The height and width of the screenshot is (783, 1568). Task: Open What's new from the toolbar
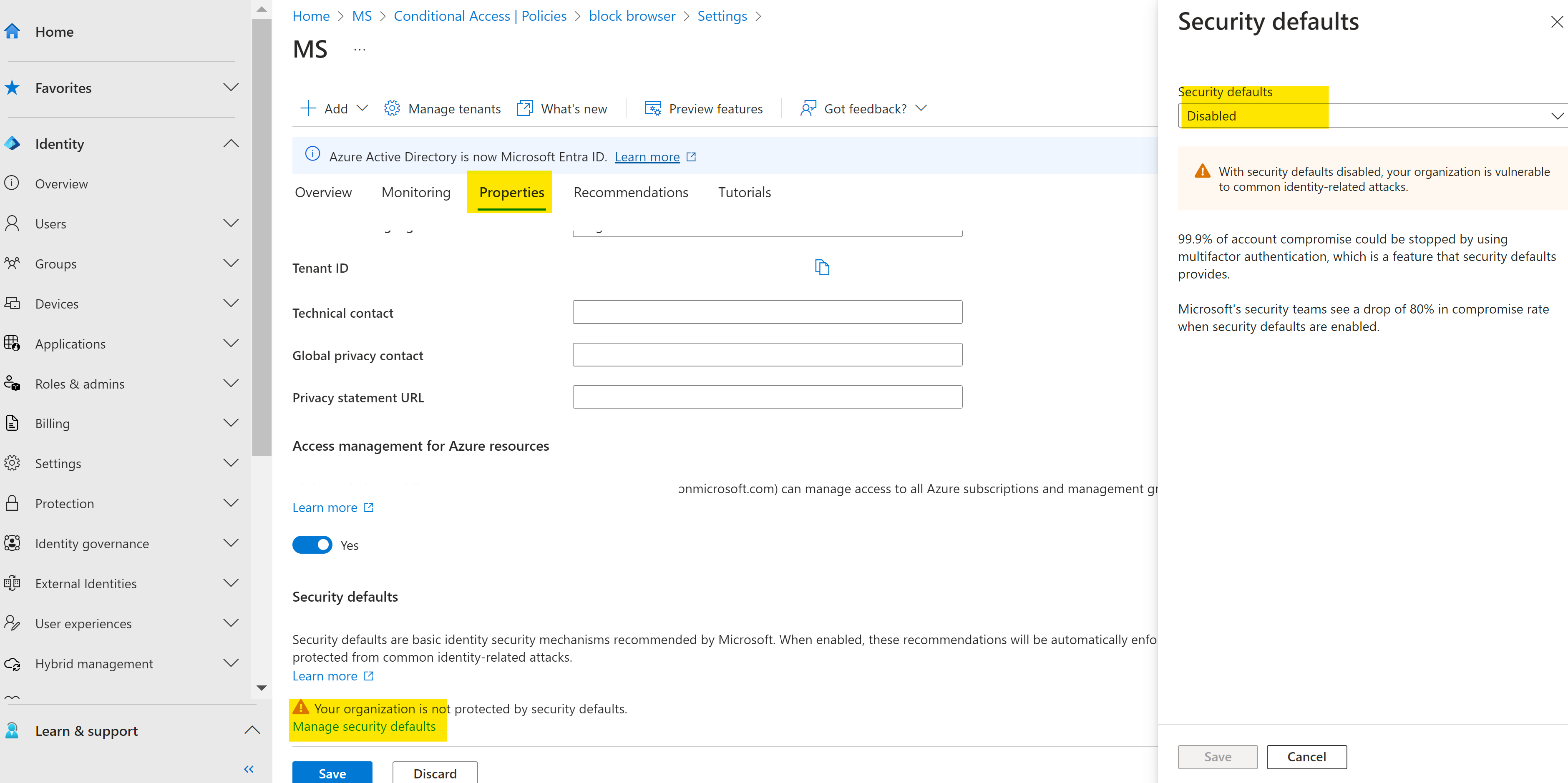[574, 108]
